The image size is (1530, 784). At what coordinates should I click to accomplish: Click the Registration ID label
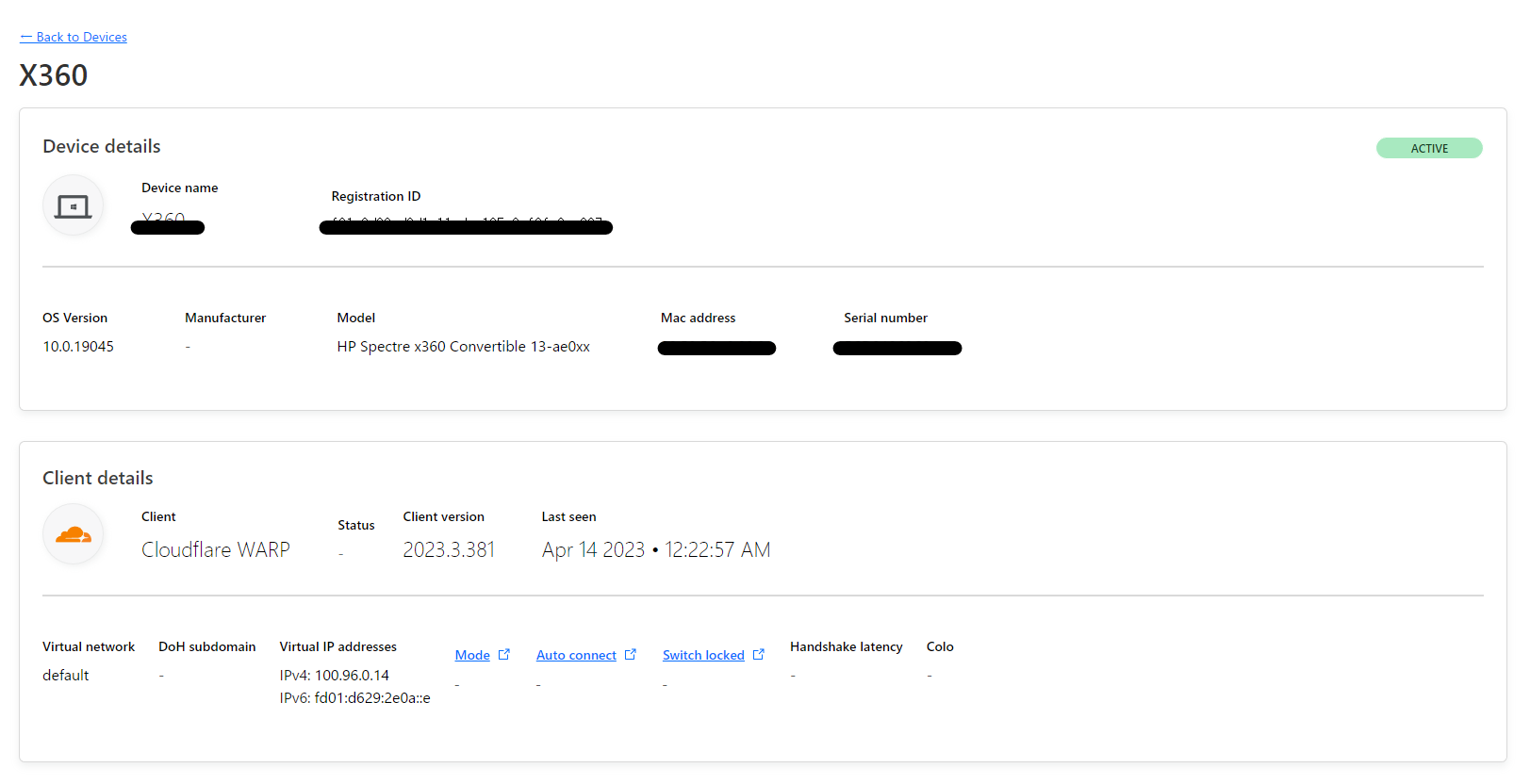pos(376,196)
